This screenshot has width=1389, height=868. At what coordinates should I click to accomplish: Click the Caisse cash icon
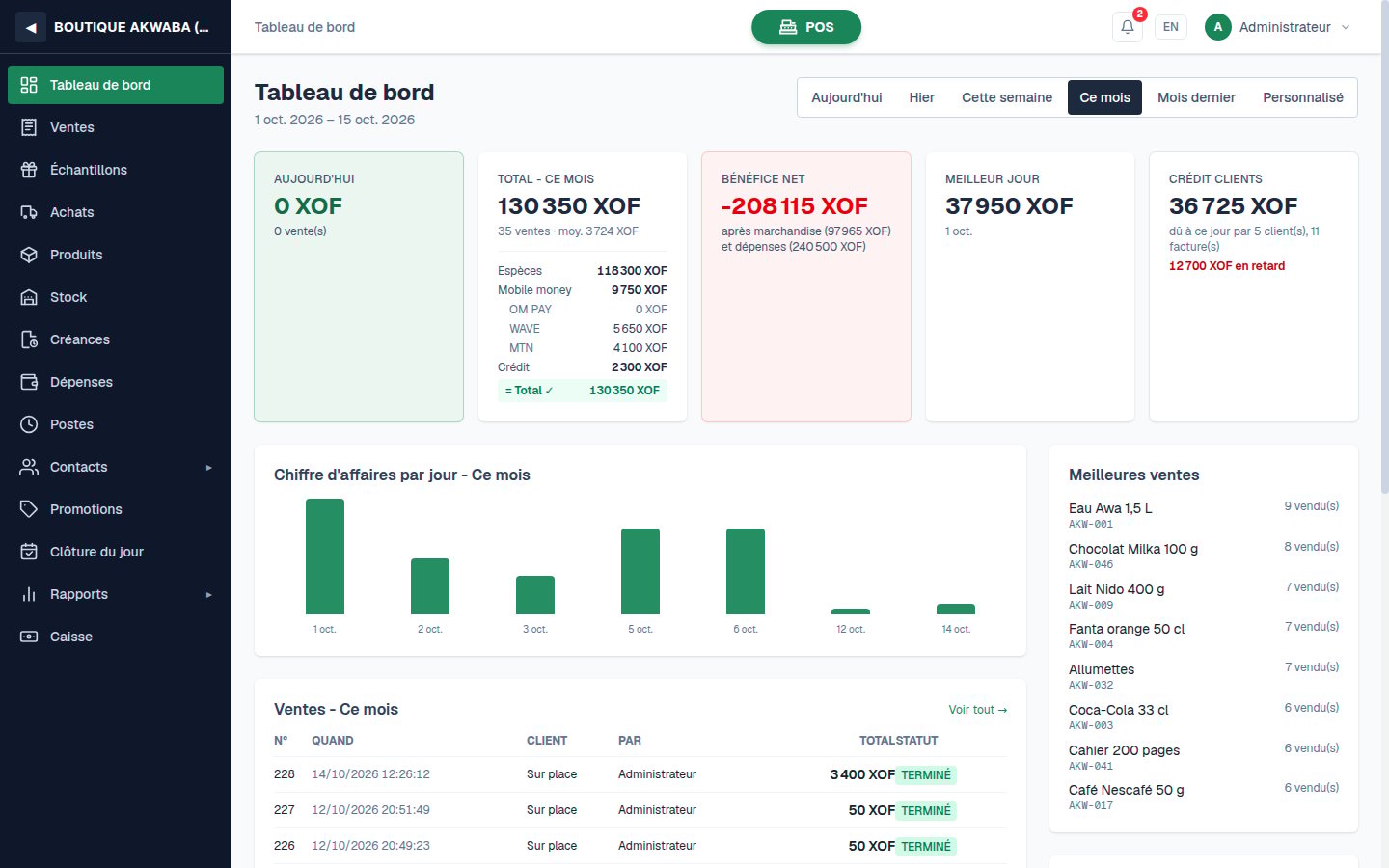29,637
